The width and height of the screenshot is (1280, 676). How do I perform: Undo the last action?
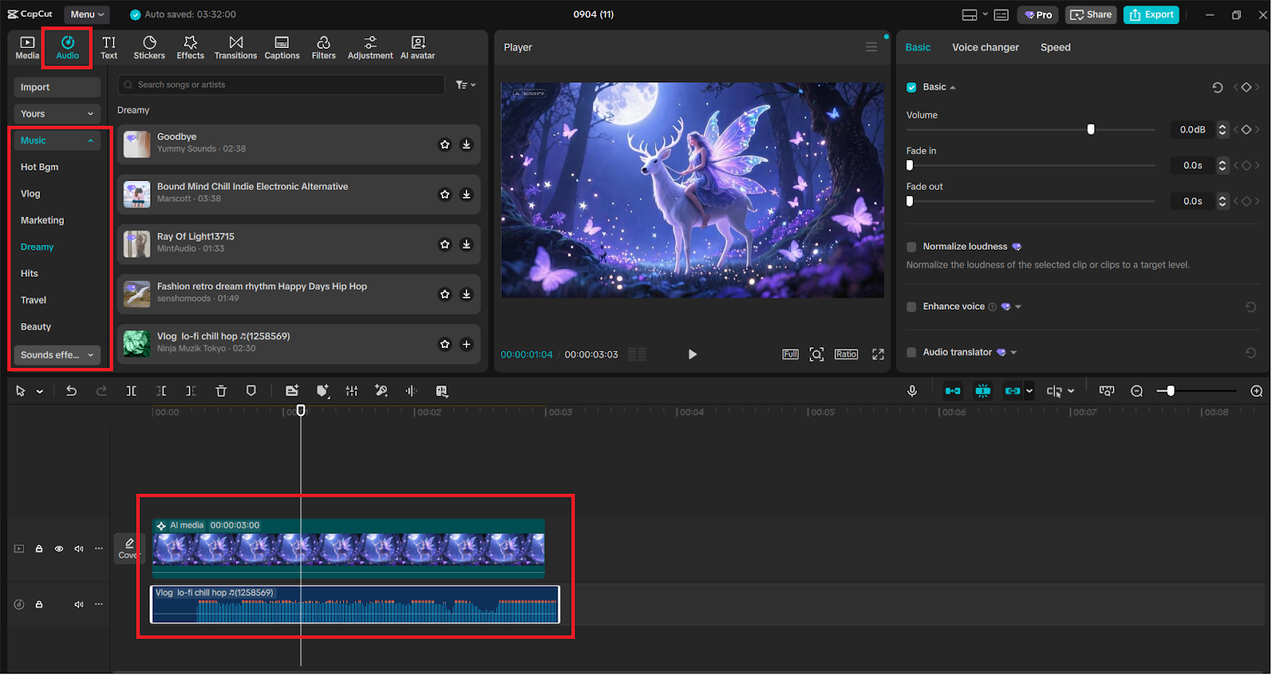(71, 391)
